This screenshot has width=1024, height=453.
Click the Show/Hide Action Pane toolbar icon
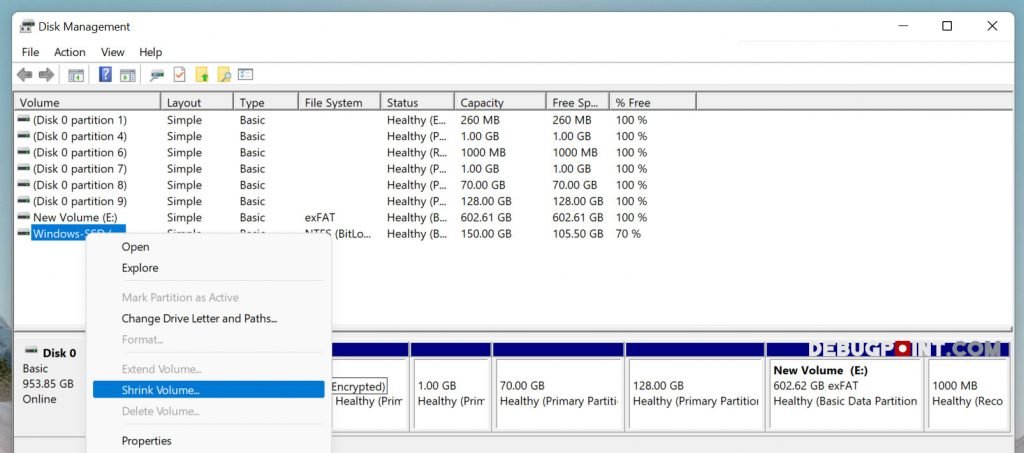[127, 75]
